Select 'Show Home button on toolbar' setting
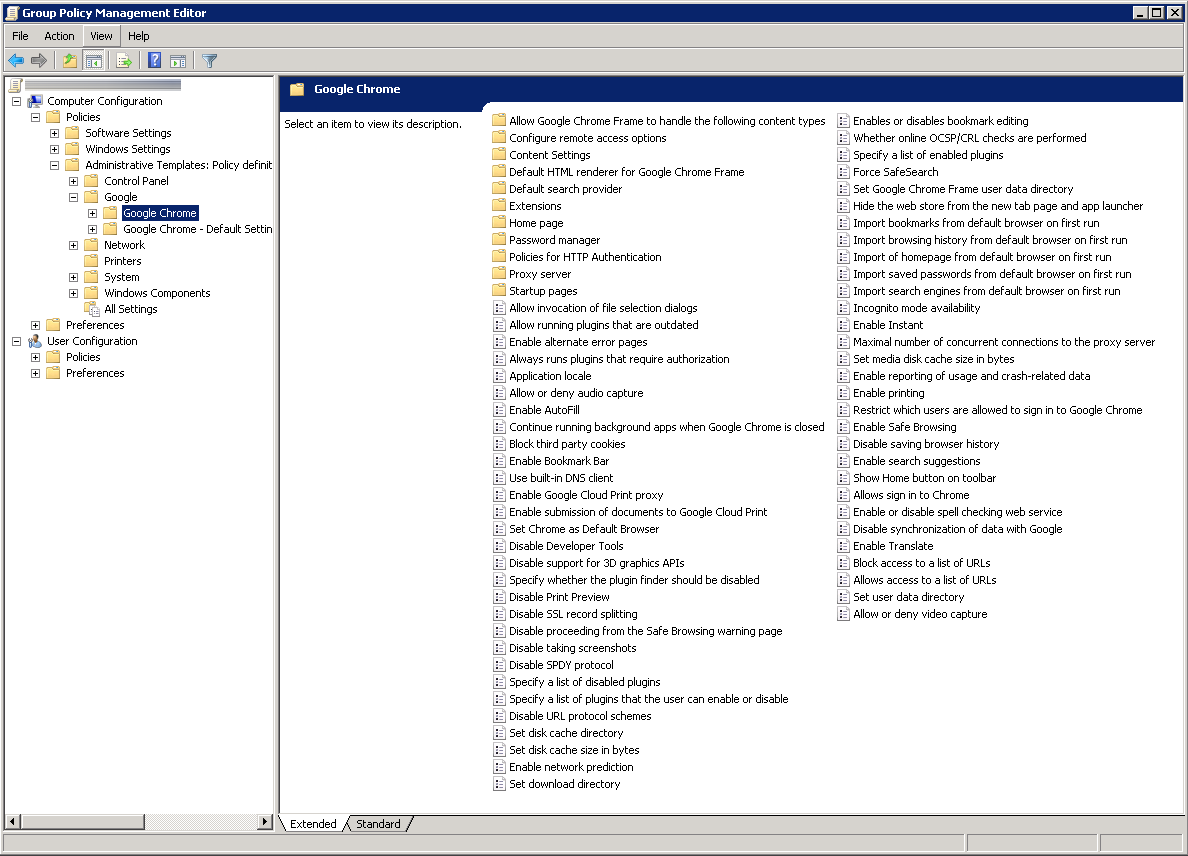 pyautogui.click(x=924, y=478)
